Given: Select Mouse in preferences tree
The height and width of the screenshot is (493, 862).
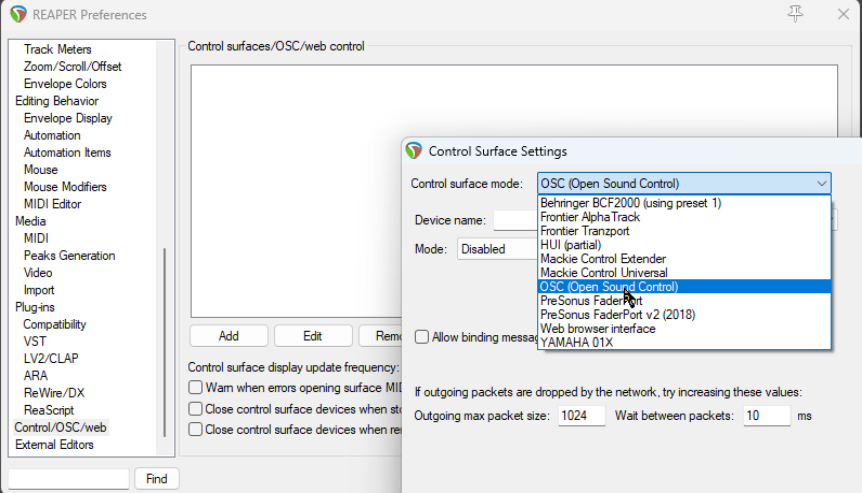Looking at the screenshot, I should (41, 170).
